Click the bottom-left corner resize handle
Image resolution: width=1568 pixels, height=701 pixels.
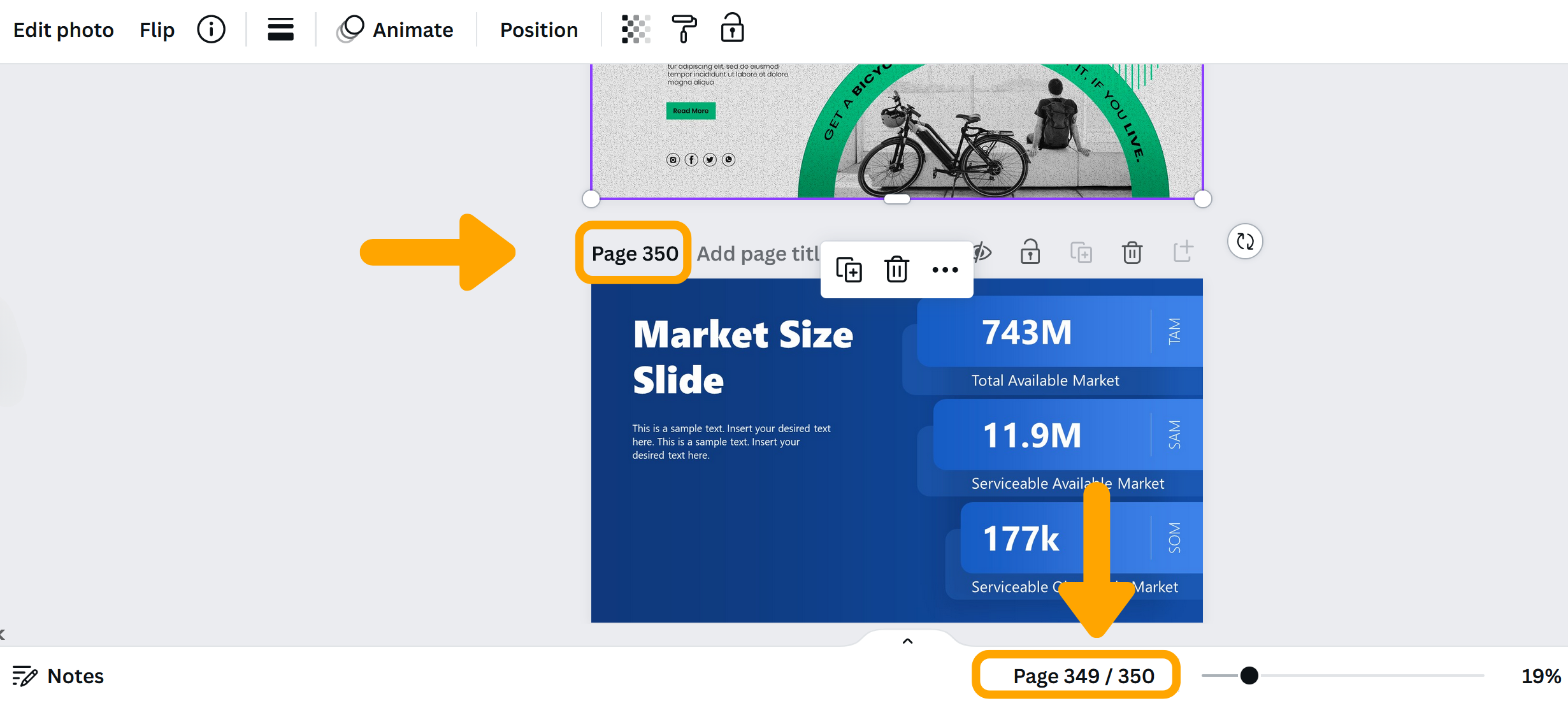(591, 199)
